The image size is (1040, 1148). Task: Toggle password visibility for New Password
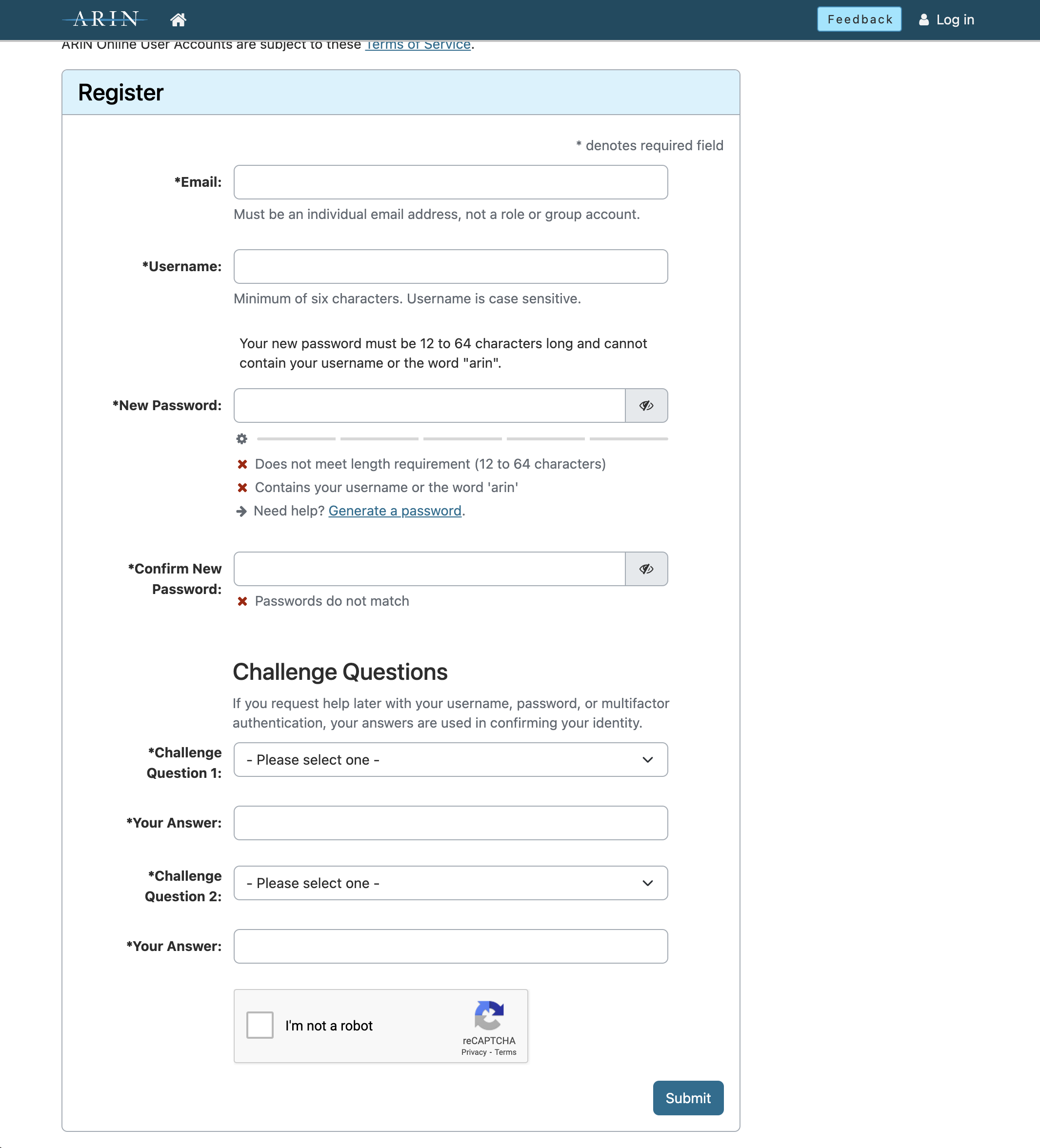pyautogui.click(x=646, y=405)
